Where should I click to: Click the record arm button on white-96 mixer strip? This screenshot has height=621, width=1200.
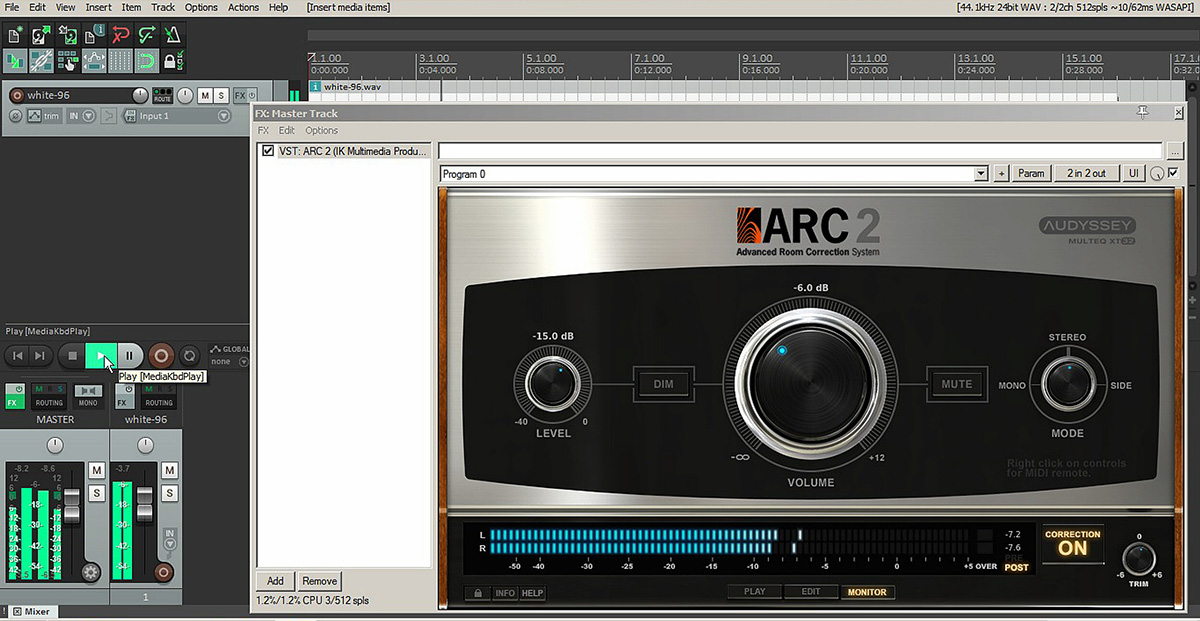coord(164,573)
